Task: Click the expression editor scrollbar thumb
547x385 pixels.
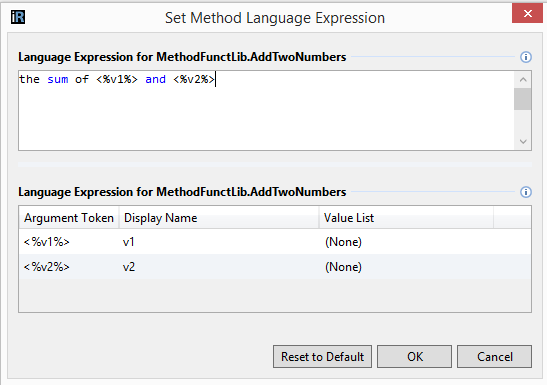Action: click(523, 99)
